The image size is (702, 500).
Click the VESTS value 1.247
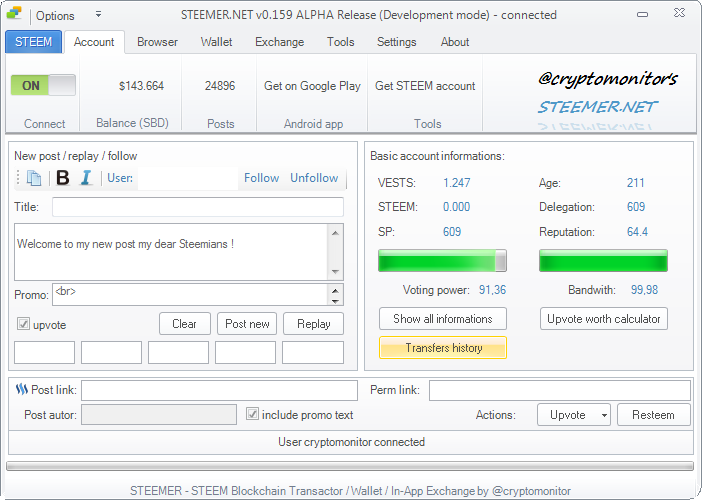457,183
